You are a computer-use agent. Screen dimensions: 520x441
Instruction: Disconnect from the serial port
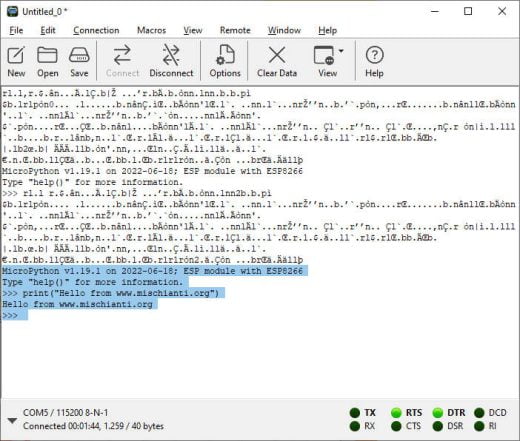(171, 55)
